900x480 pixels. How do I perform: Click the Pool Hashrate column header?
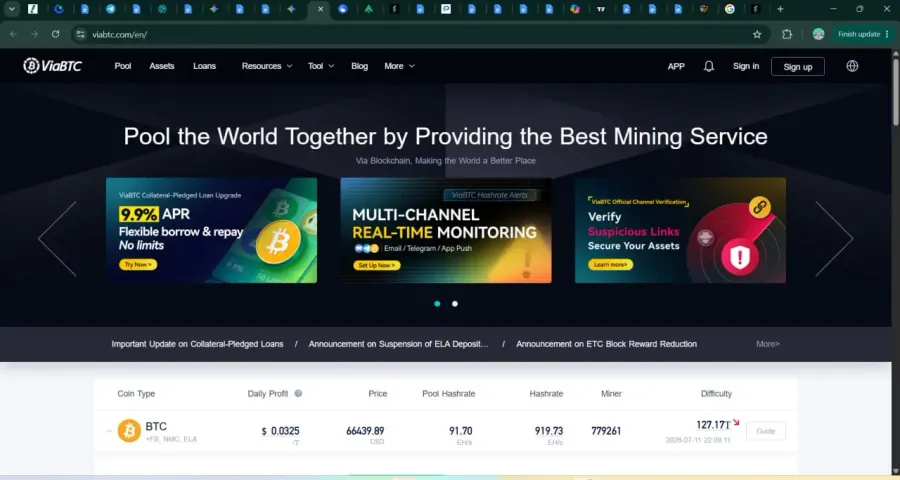coord(449,393)
